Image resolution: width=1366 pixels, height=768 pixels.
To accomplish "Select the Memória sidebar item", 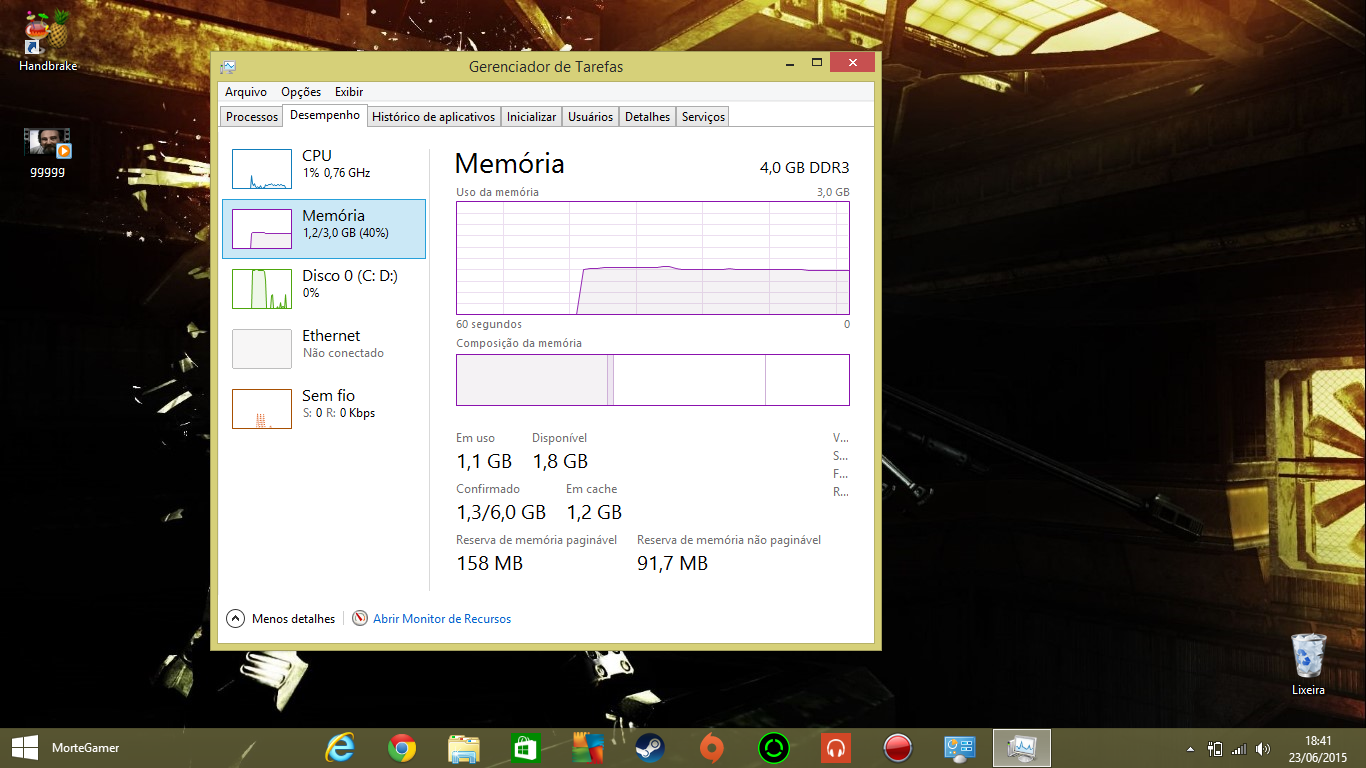I will pos(324,229).
